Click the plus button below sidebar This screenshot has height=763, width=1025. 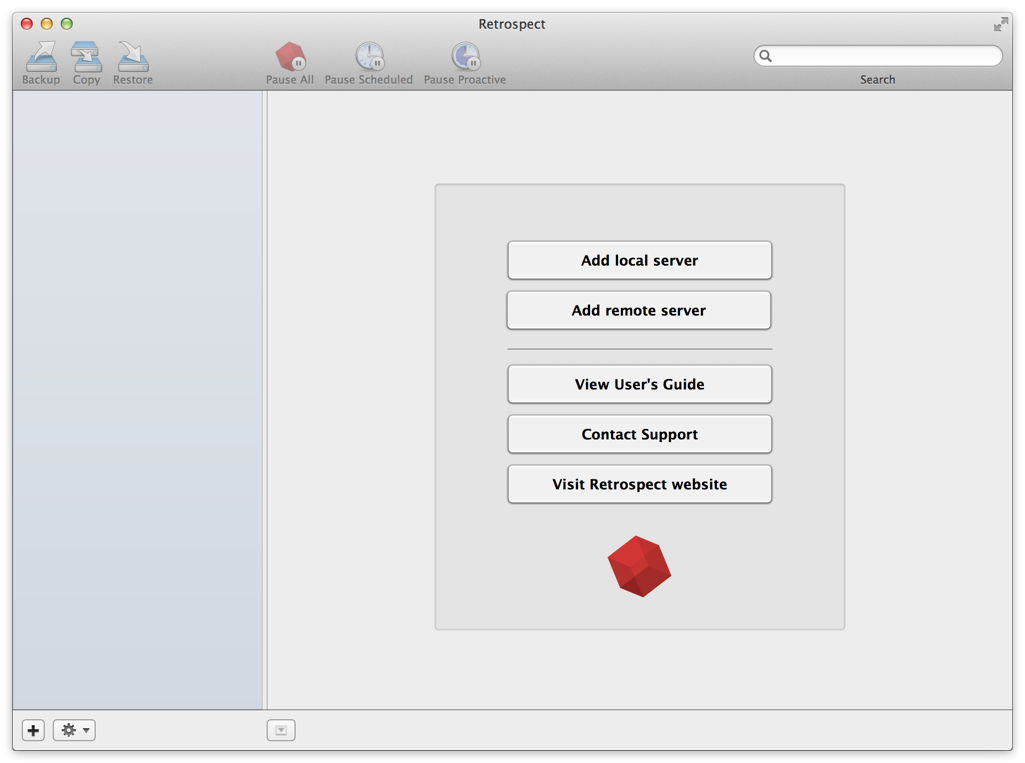(x=33, y=730)
